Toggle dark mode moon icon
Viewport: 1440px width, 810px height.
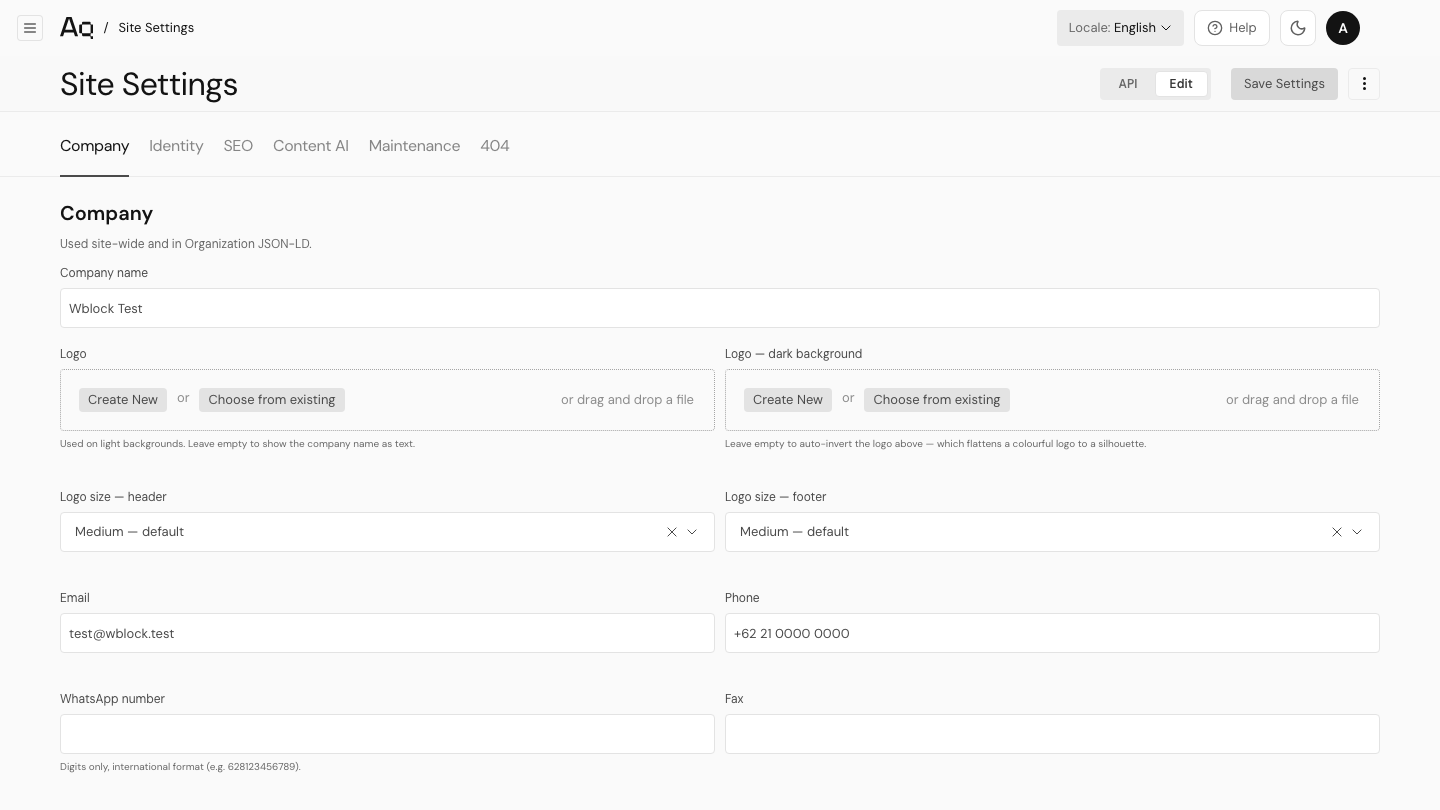[x=1298, y=28]
